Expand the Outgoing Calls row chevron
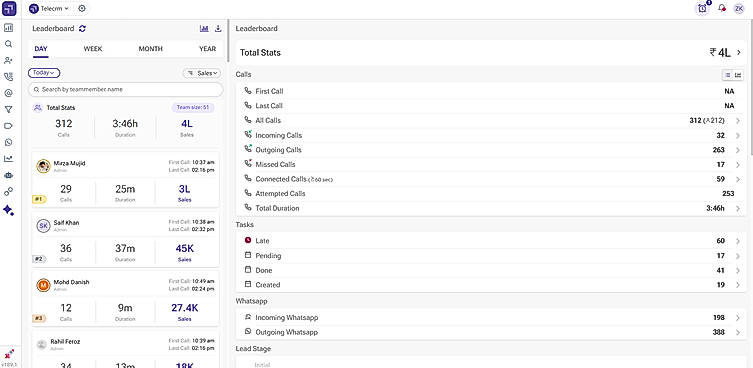The height and width of the screenshot is (368, 753). click(x=737, y=150)
